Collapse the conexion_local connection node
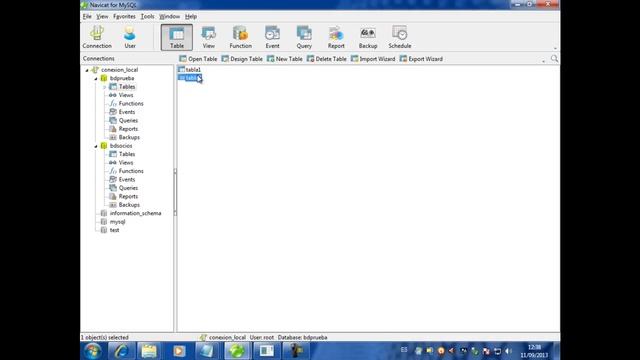Image resolution: width=640 pixels, height=360 pixels. (x=87, y=70)
